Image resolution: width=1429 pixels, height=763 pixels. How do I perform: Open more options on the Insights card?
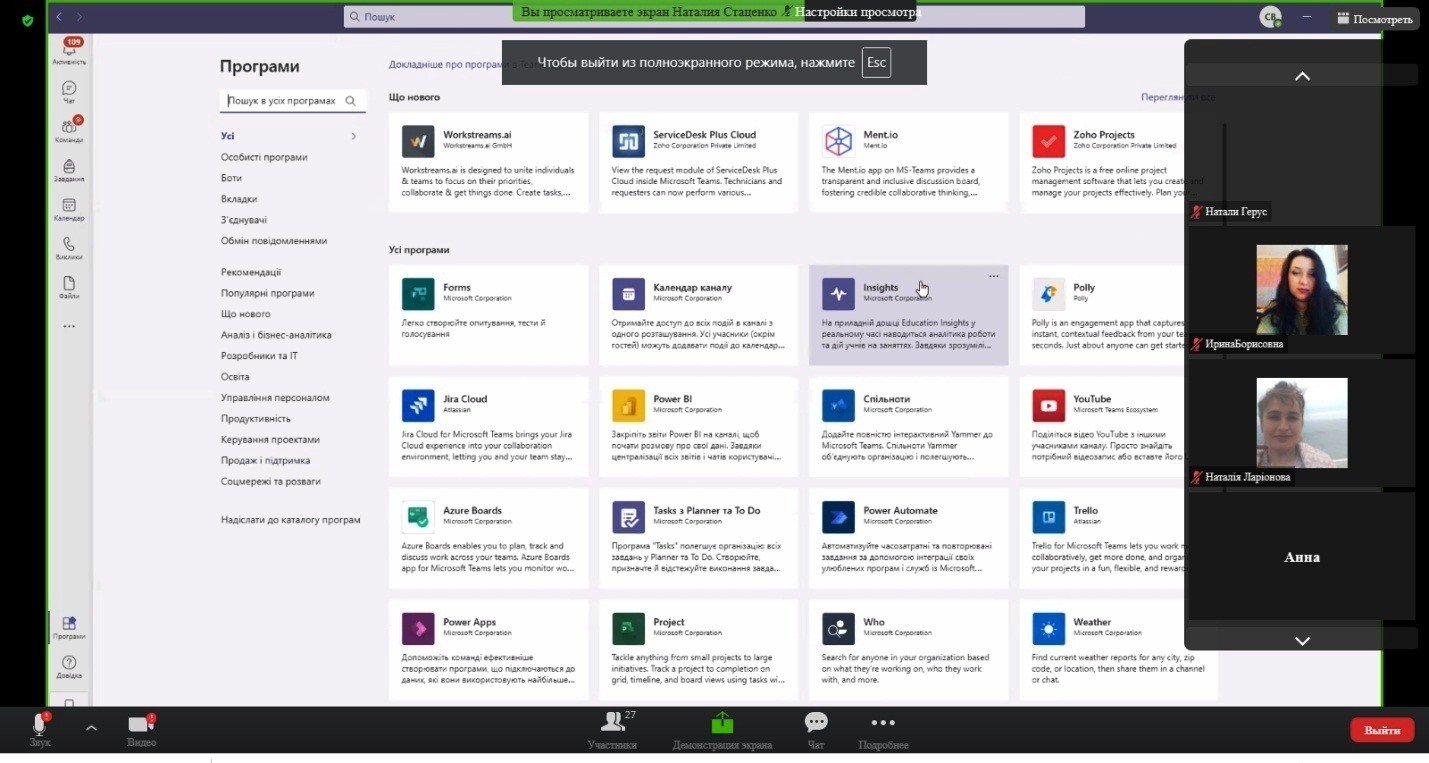(993, 276)
